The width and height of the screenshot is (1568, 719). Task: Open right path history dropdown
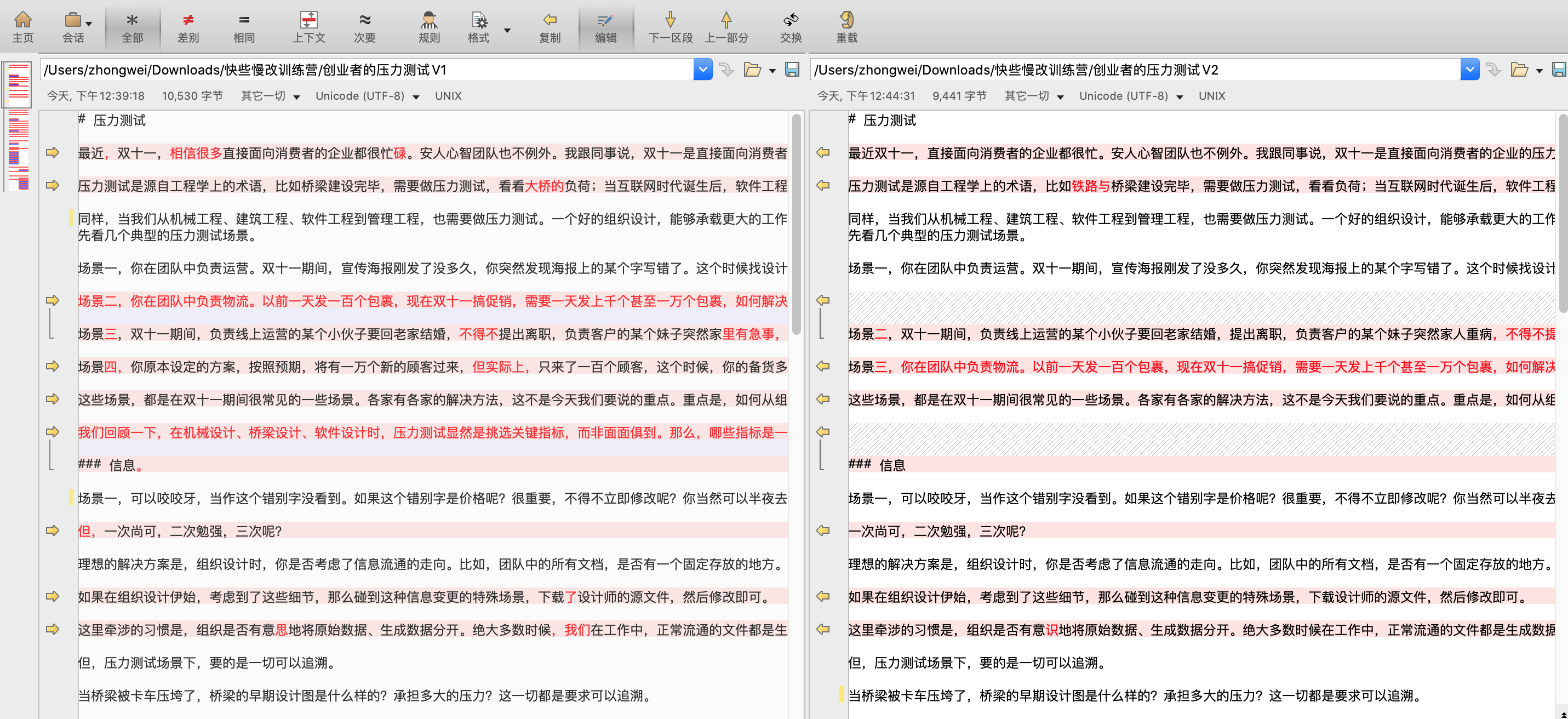[x=1469, y=70]
